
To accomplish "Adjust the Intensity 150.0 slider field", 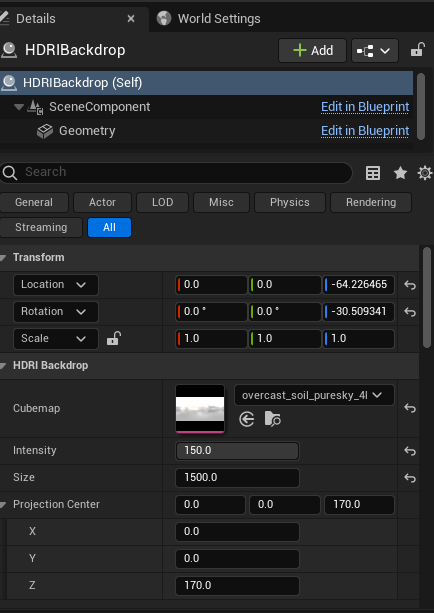I will pyautogui.click(x=237, y=450).
